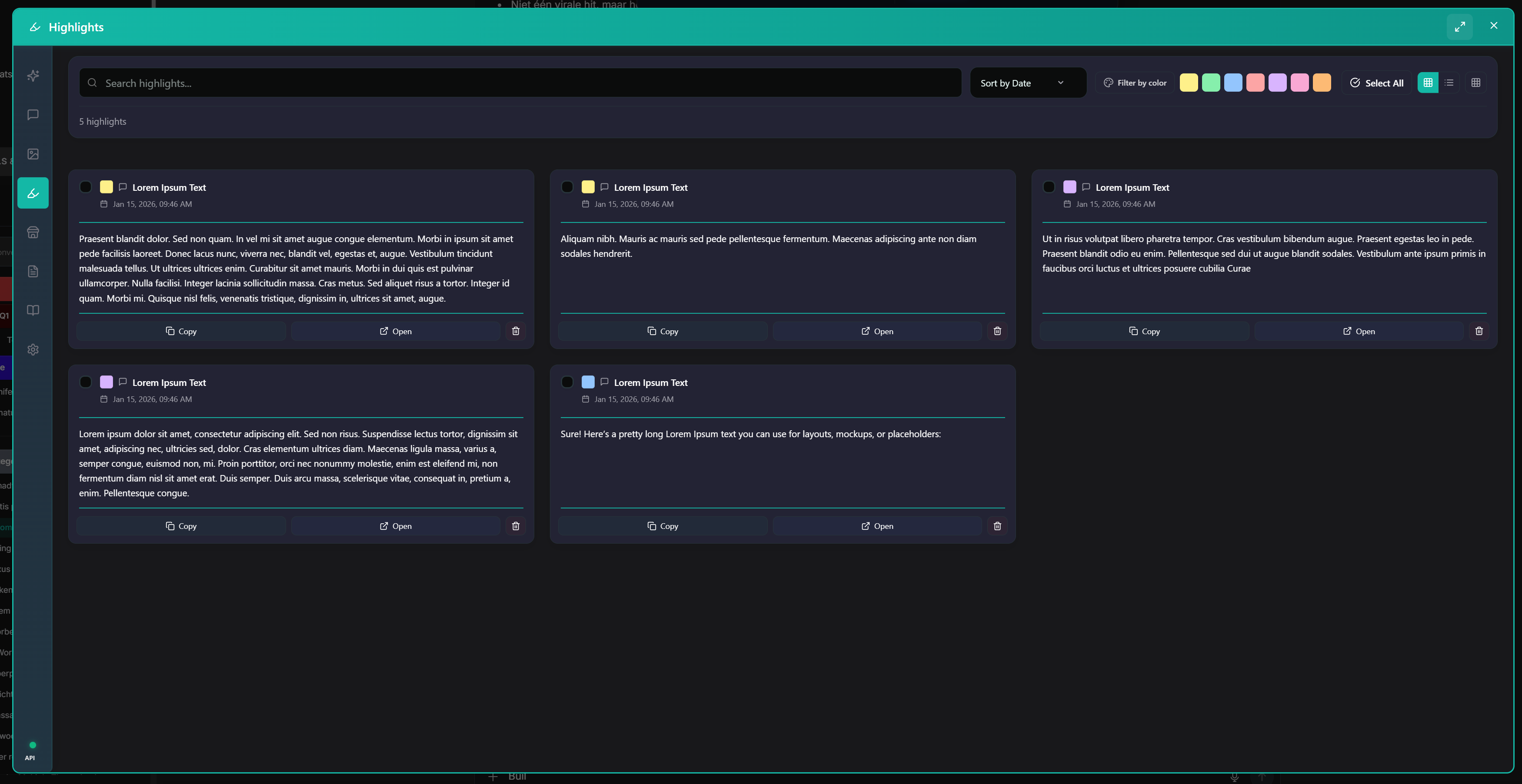Switch to list view layout
This screenshot has width=1522, height=784.
tap(1449, 83)
